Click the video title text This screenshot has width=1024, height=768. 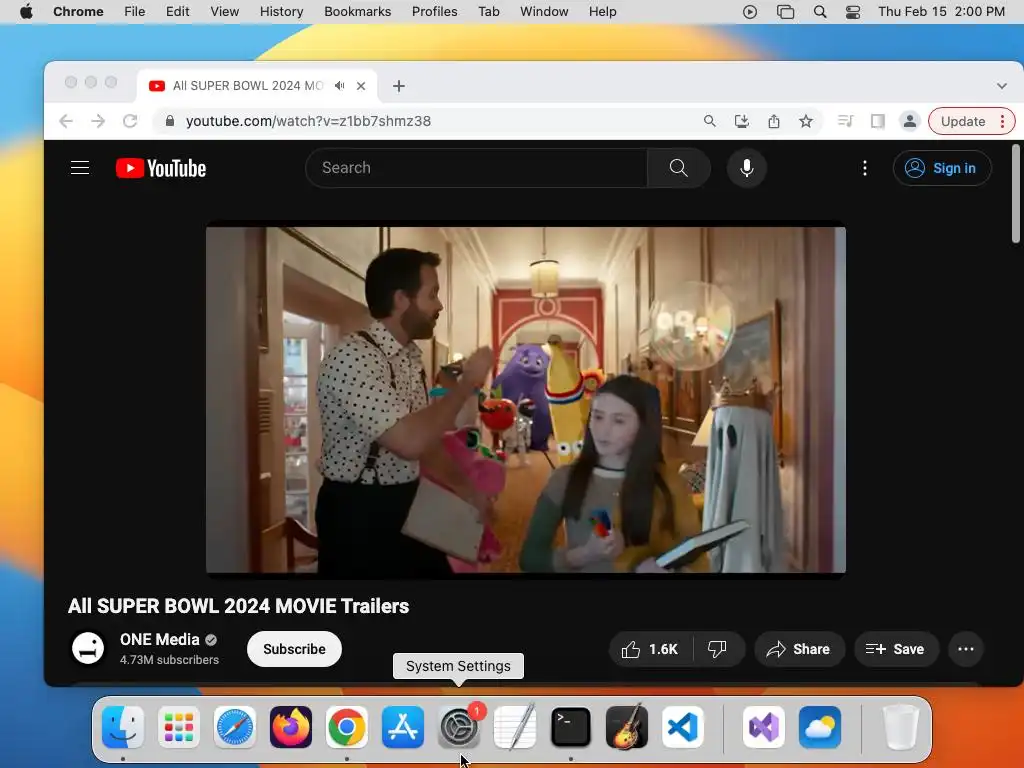(x=238, y=606)
